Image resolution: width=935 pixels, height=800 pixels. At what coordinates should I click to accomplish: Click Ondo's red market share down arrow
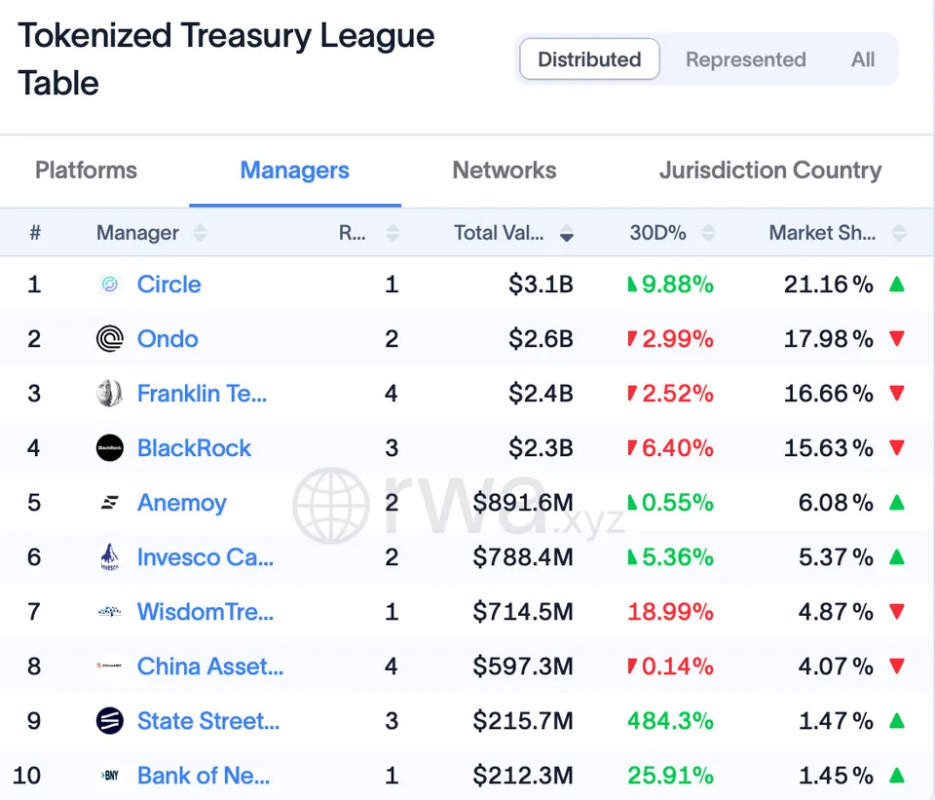tap(897, 339)
